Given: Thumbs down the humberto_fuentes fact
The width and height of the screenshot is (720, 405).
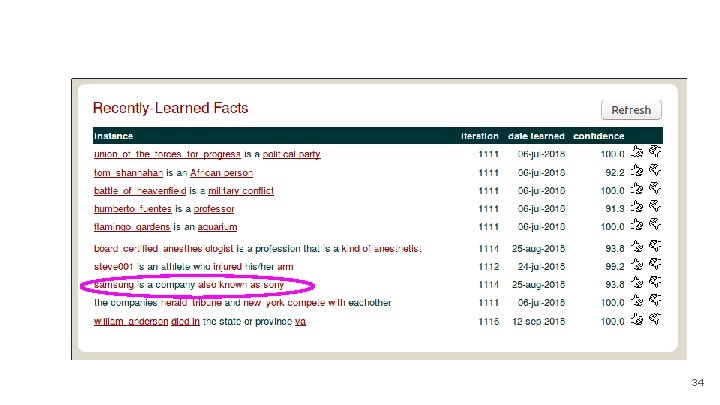Looking at the screenshot, I should pos(655,207).
